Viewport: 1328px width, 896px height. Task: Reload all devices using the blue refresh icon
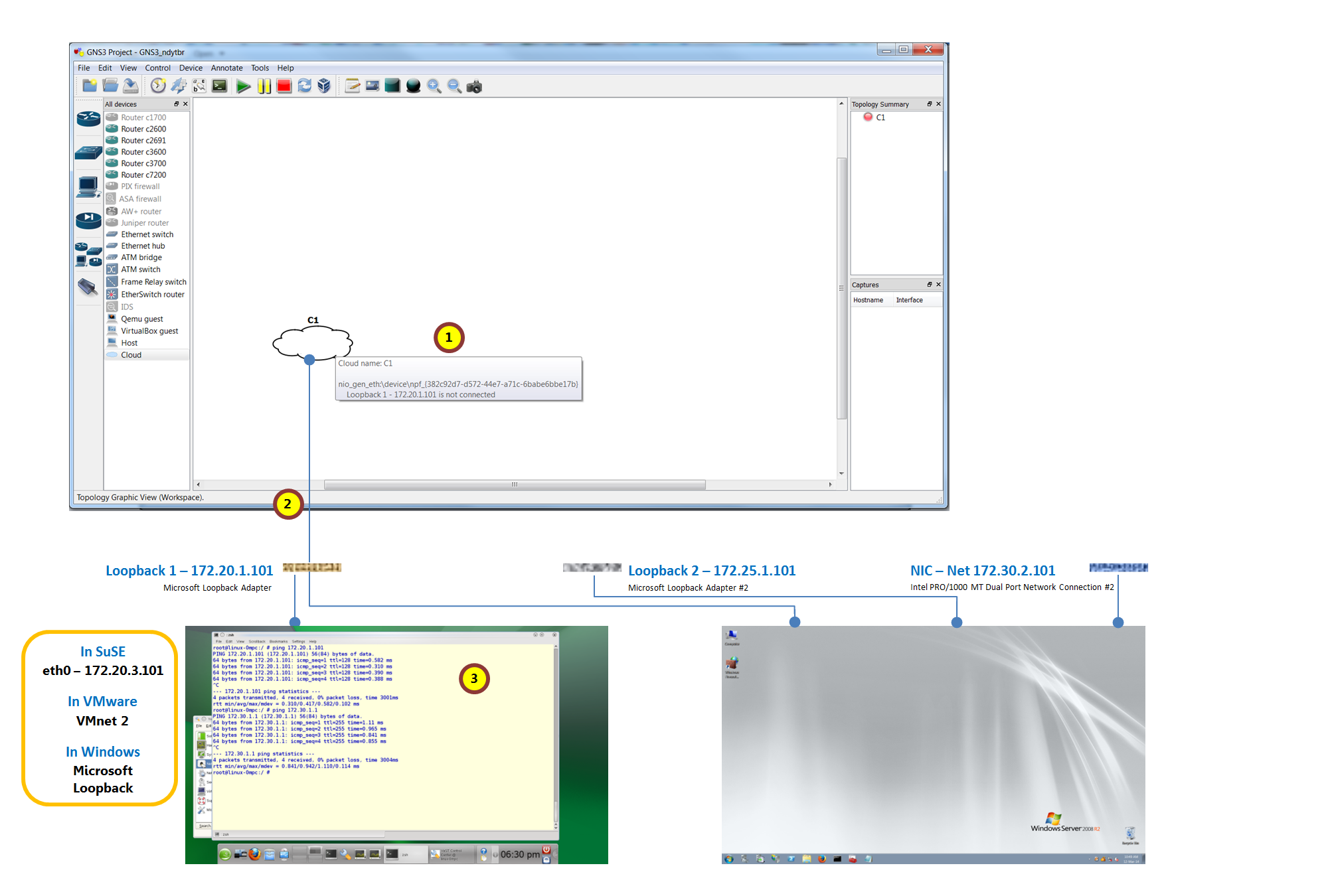click(x=304, y=86)
